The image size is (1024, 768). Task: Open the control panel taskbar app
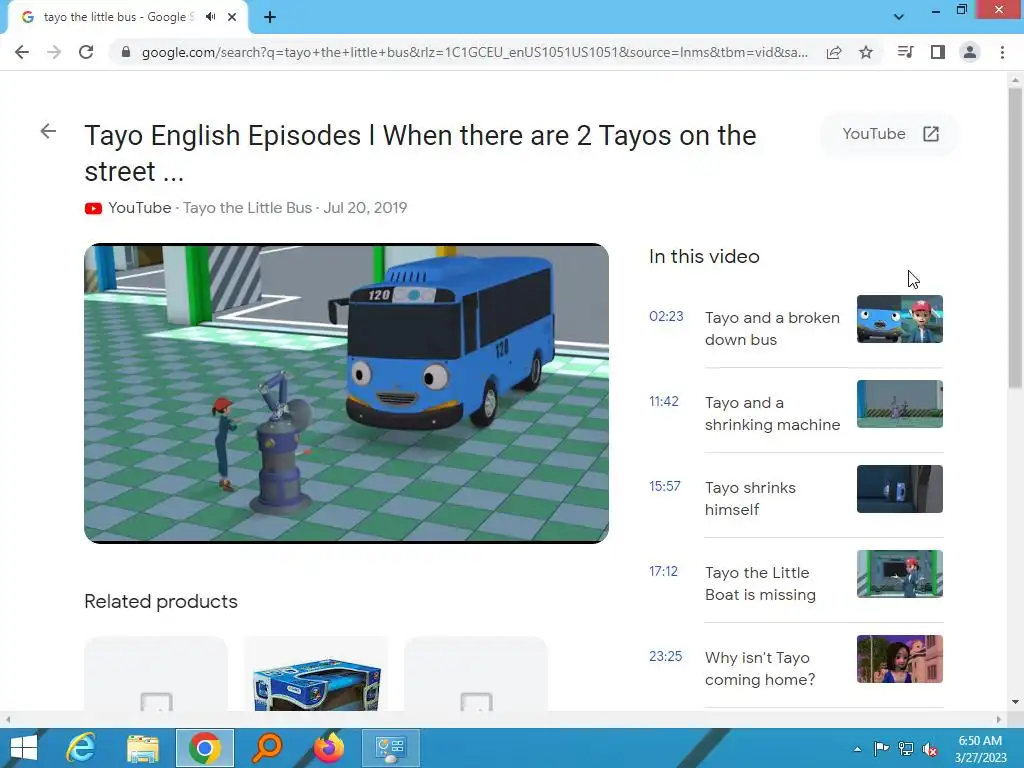coord(391,748)
